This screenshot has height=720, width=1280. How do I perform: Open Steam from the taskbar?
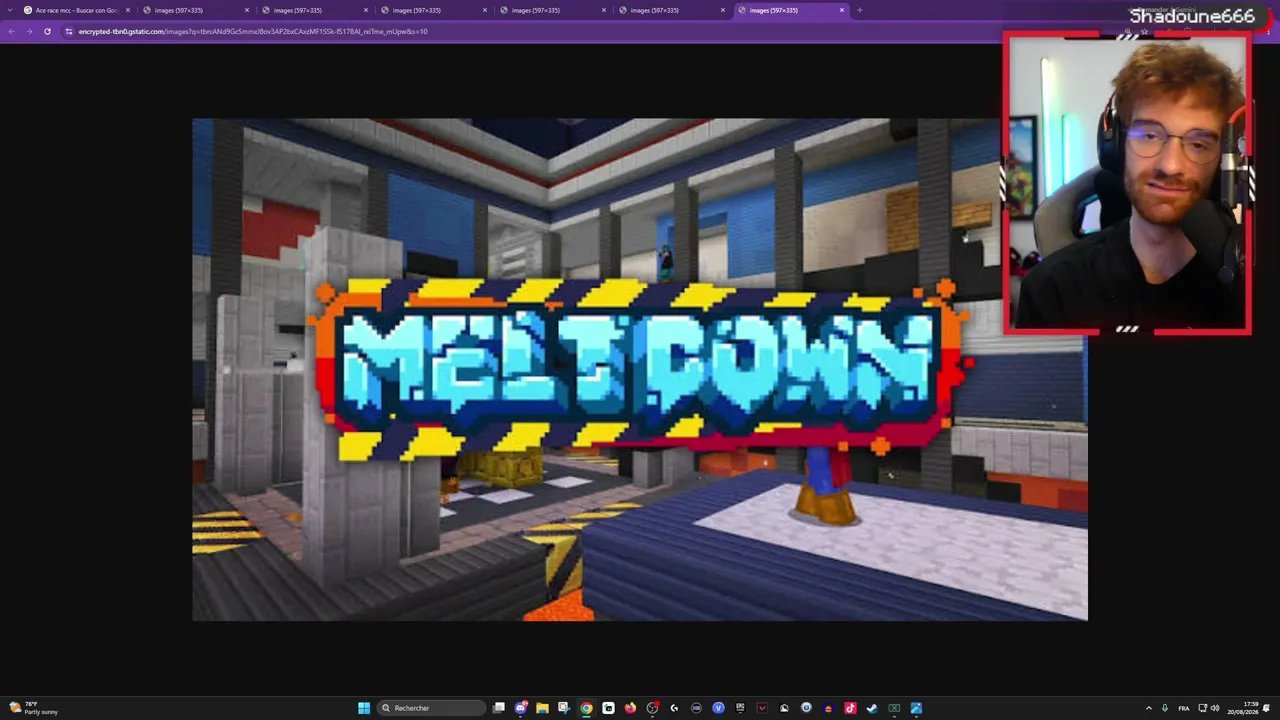coord(872,708)
